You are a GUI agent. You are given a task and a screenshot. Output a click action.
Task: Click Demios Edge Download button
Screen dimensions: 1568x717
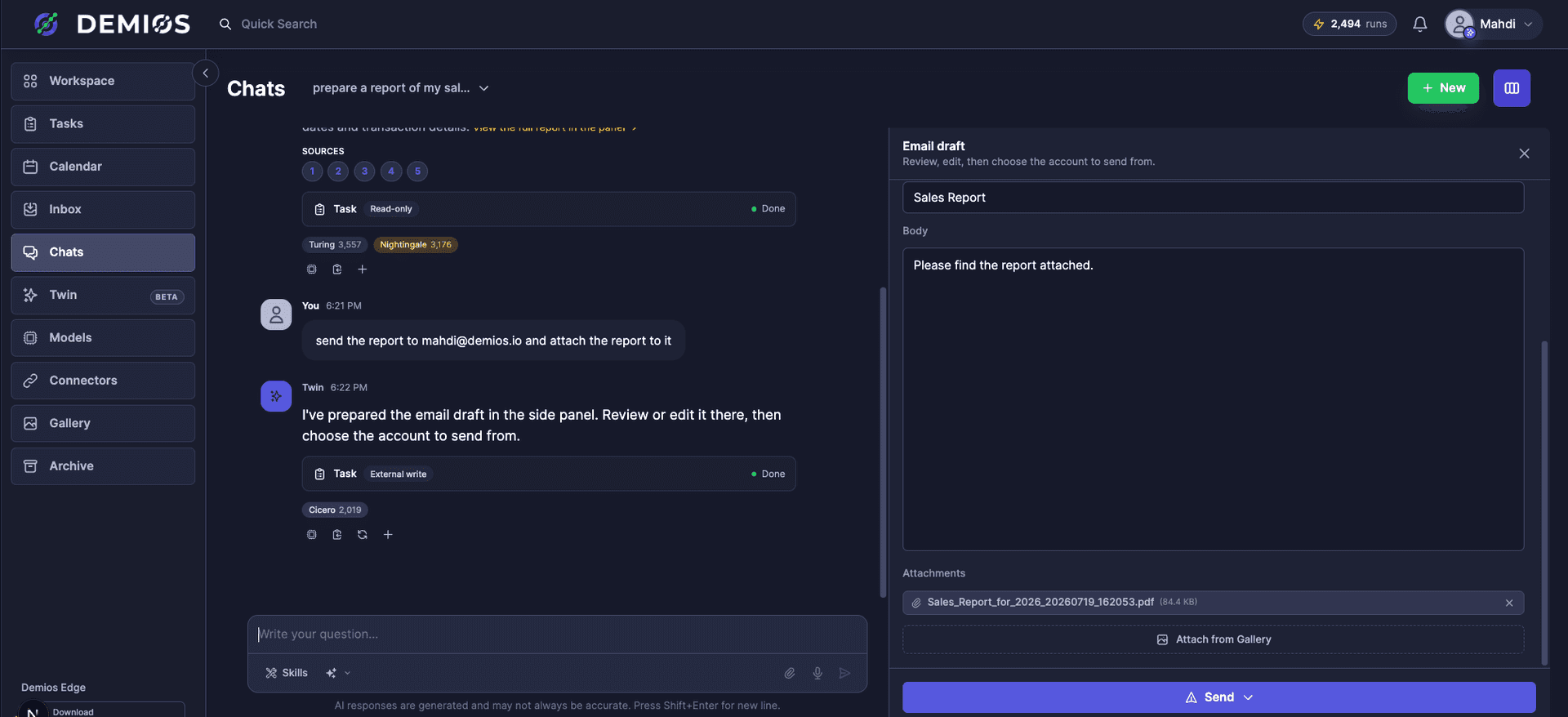(x=103, y=710)
